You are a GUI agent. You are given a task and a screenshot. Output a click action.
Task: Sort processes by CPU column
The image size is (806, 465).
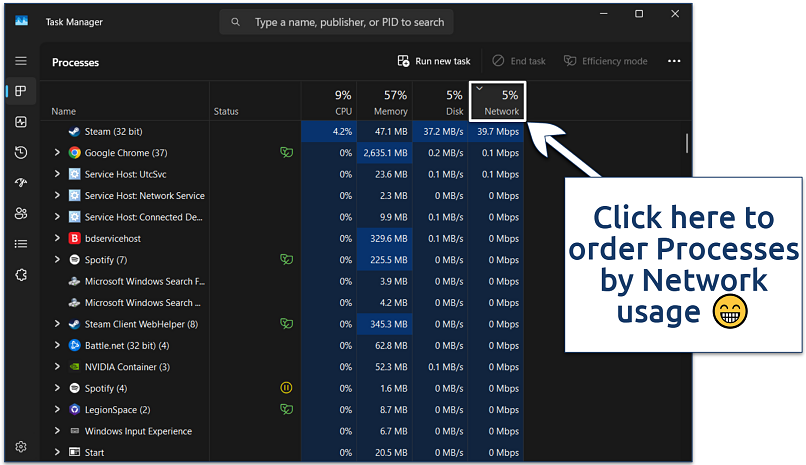click(x=329, y=102)
